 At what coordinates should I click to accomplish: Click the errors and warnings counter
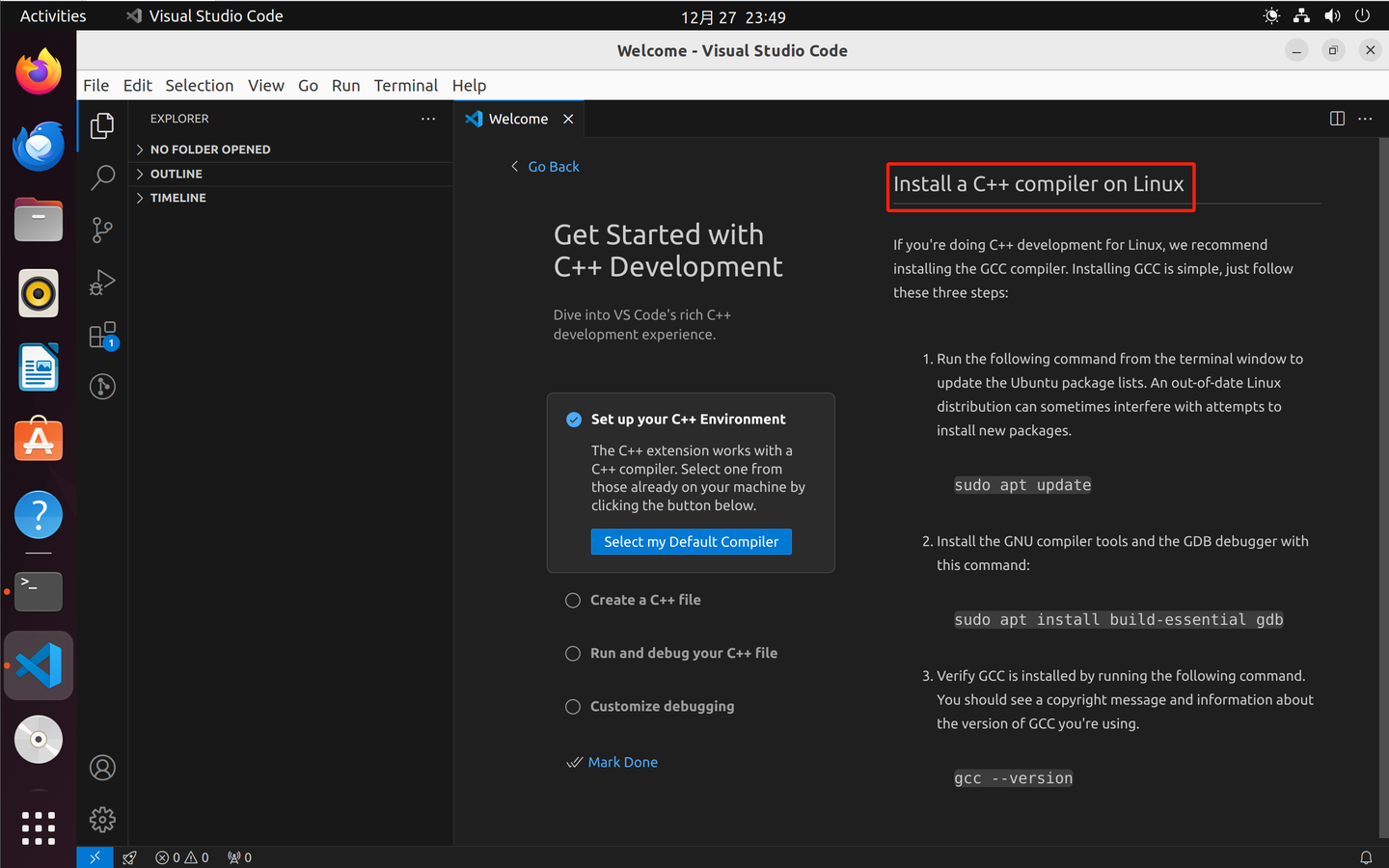pos(181,856)
